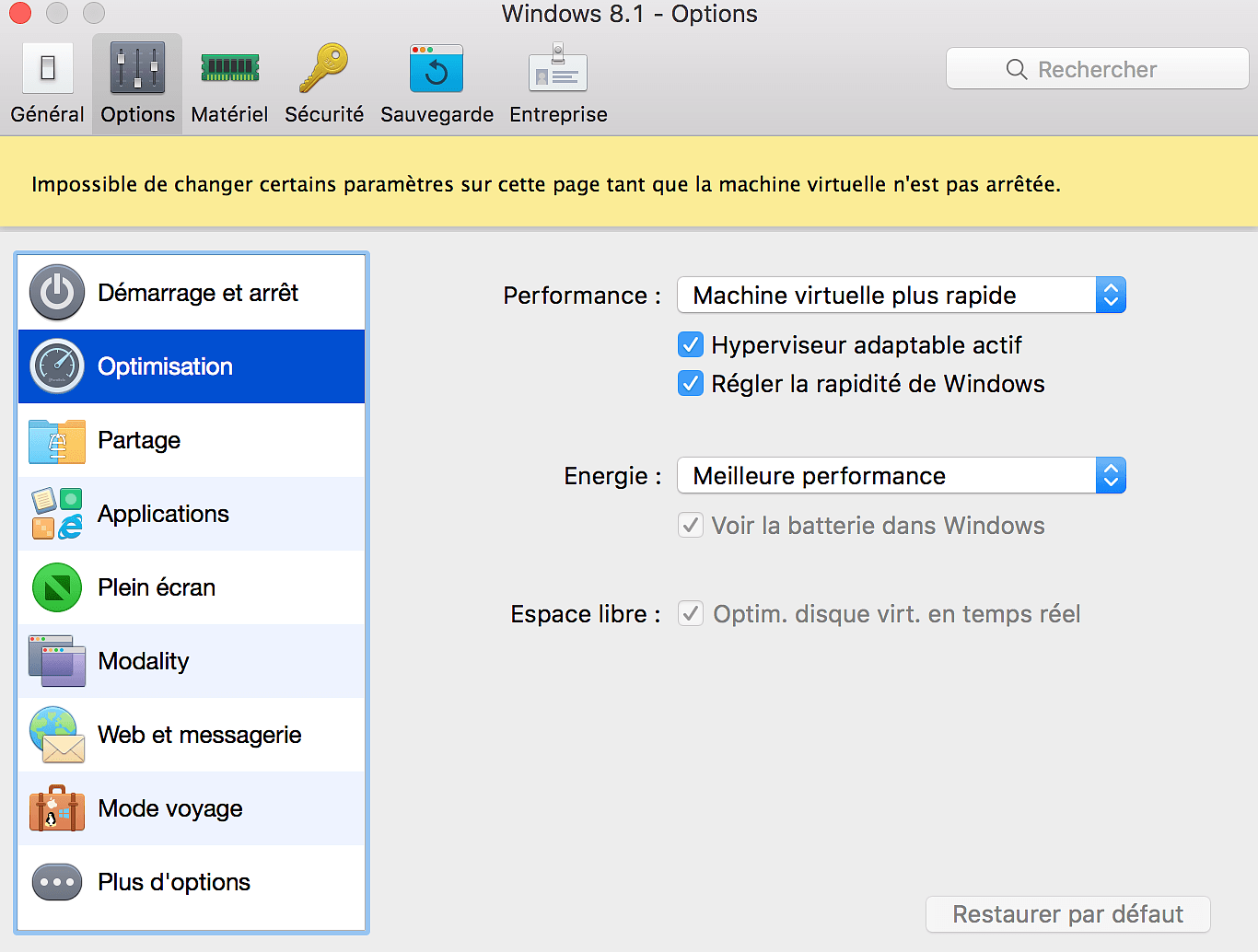Expand the Performance dropdown

click(901, 296)
